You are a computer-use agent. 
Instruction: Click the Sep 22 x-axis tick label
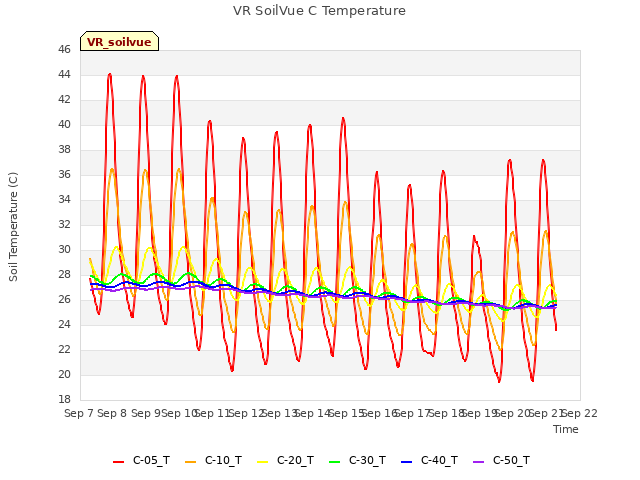coord(579,413)
